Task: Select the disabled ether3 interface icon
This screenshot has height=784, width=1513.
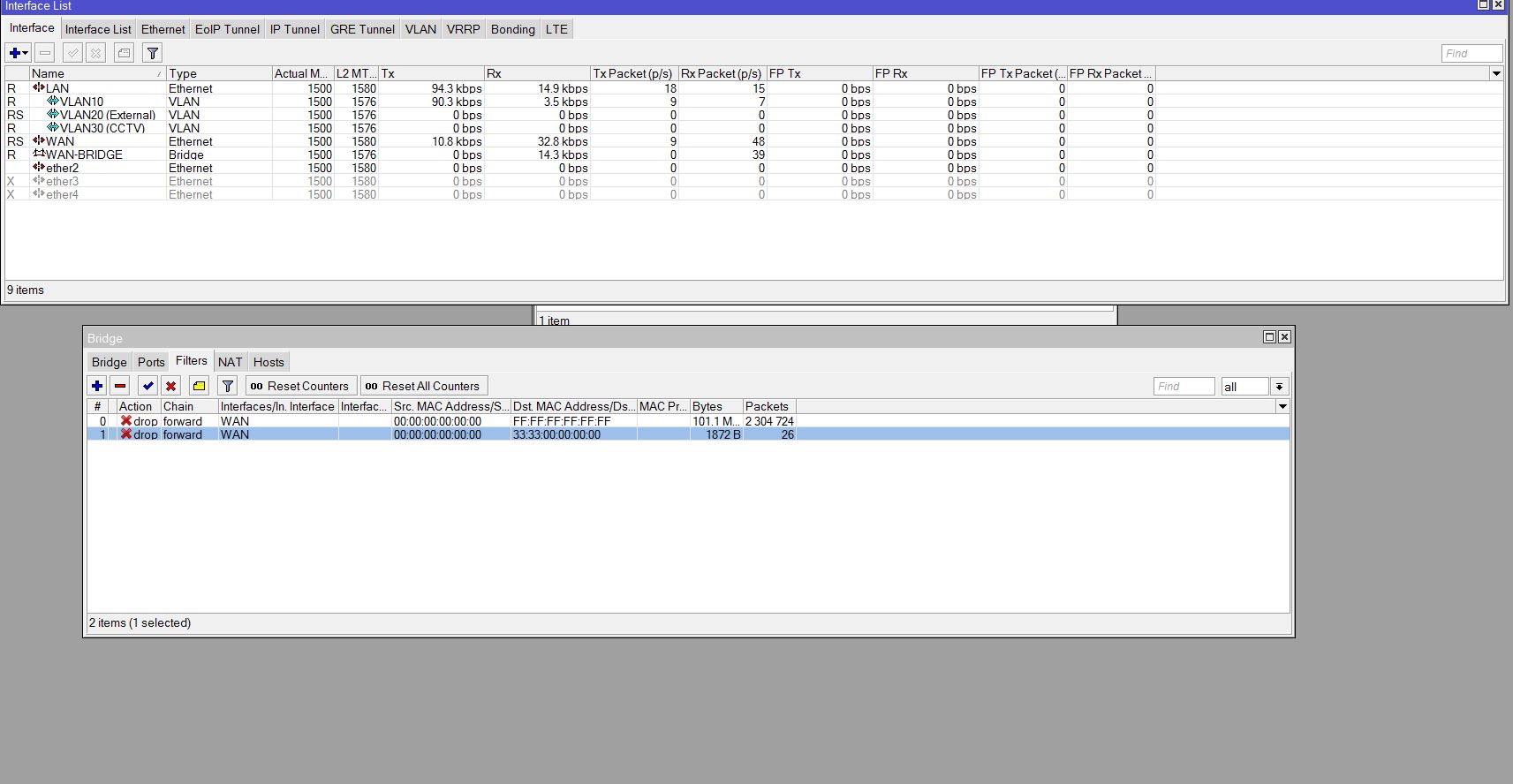Action: pos(39,181)
